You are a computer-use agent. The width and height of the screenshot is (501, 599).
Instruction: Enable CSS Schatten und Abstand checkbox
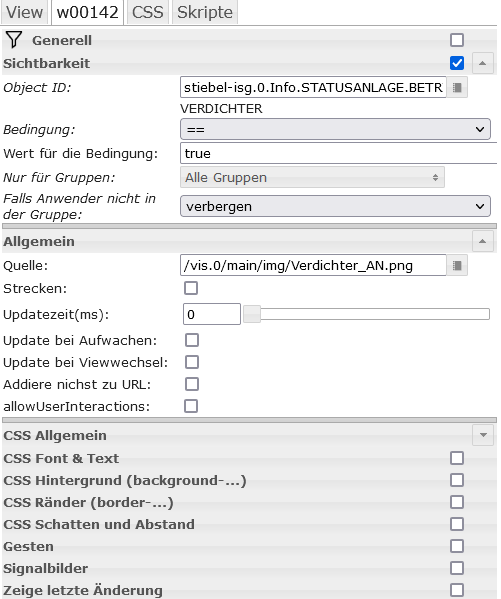coord(457,524)
